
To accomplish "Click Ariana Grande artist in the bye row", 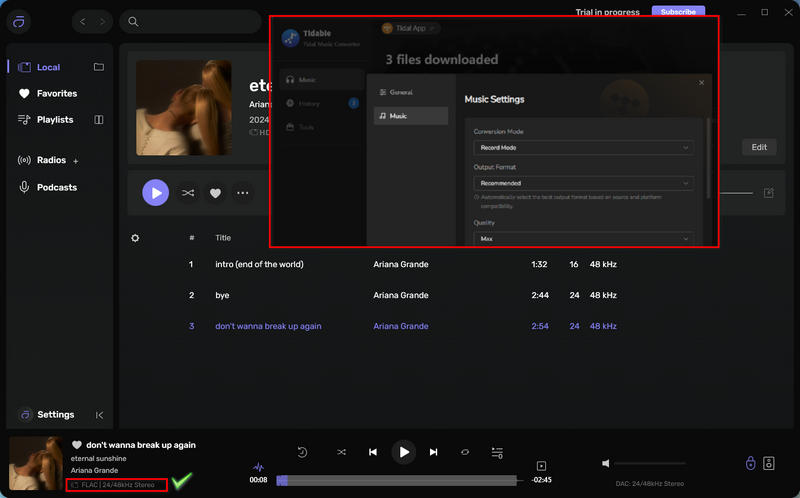I will point(401,295).
